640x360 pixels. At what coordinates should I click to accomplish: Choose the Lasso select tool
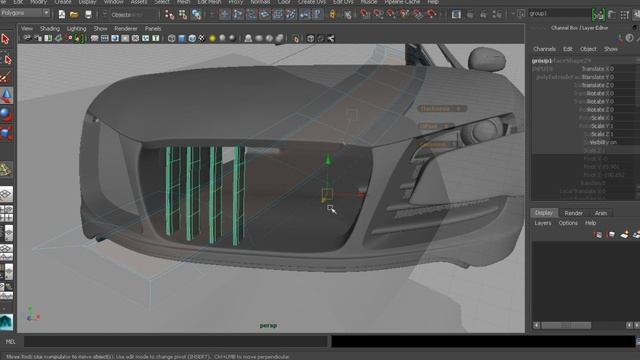pyautogui.click(x=7, y=60)
